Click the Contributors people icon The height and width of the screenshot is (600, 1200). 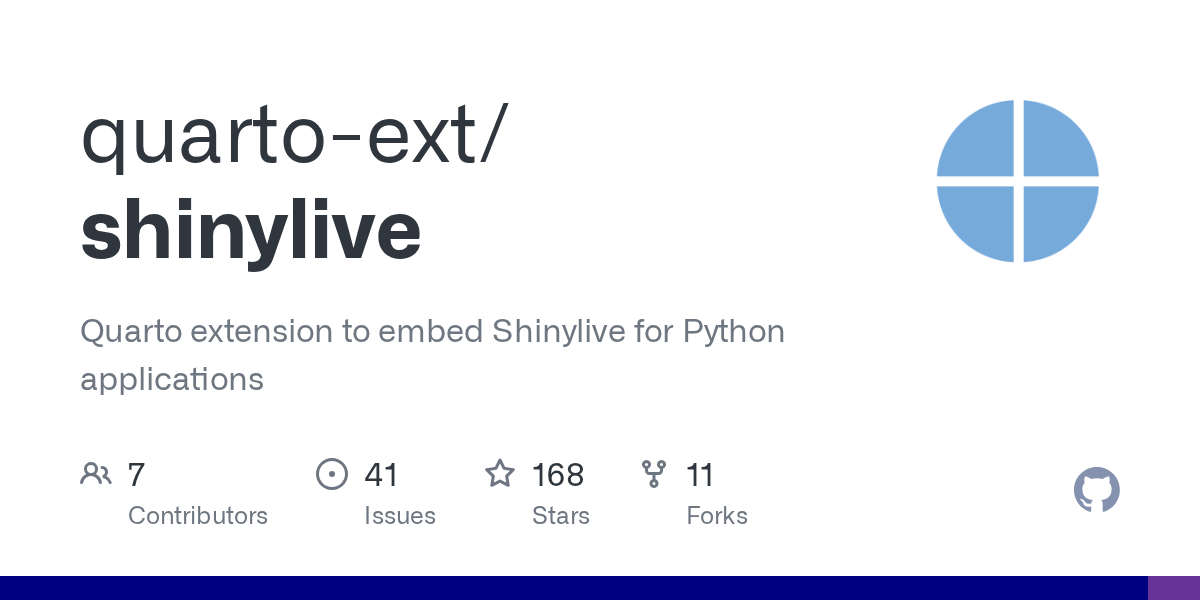pyautogui.click(x=96, y=474)
